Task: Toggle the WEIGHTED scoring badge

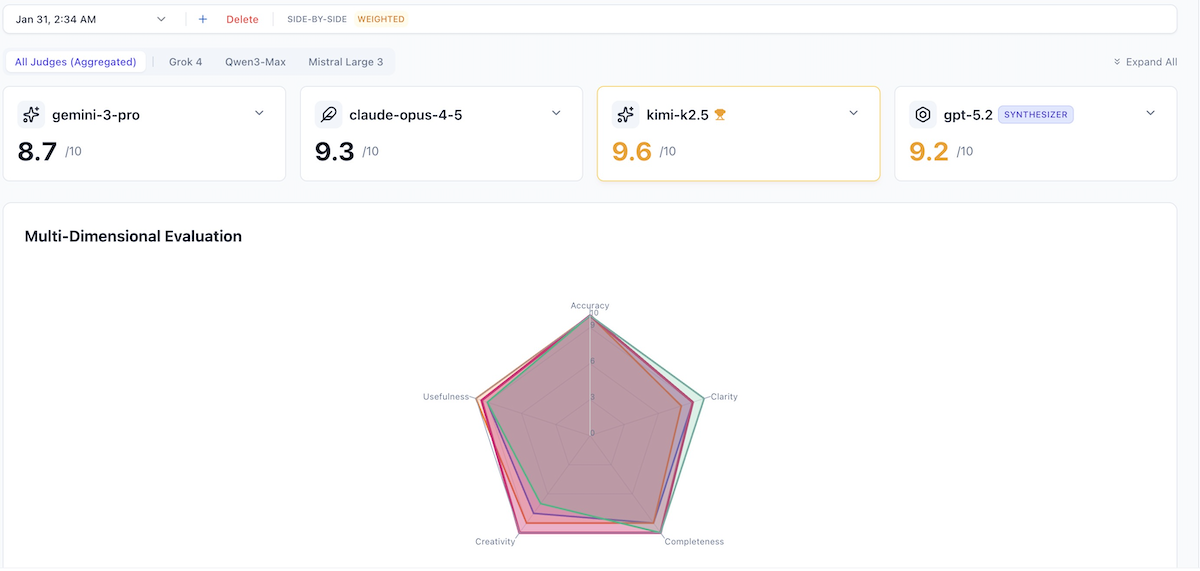Action: 381,19
